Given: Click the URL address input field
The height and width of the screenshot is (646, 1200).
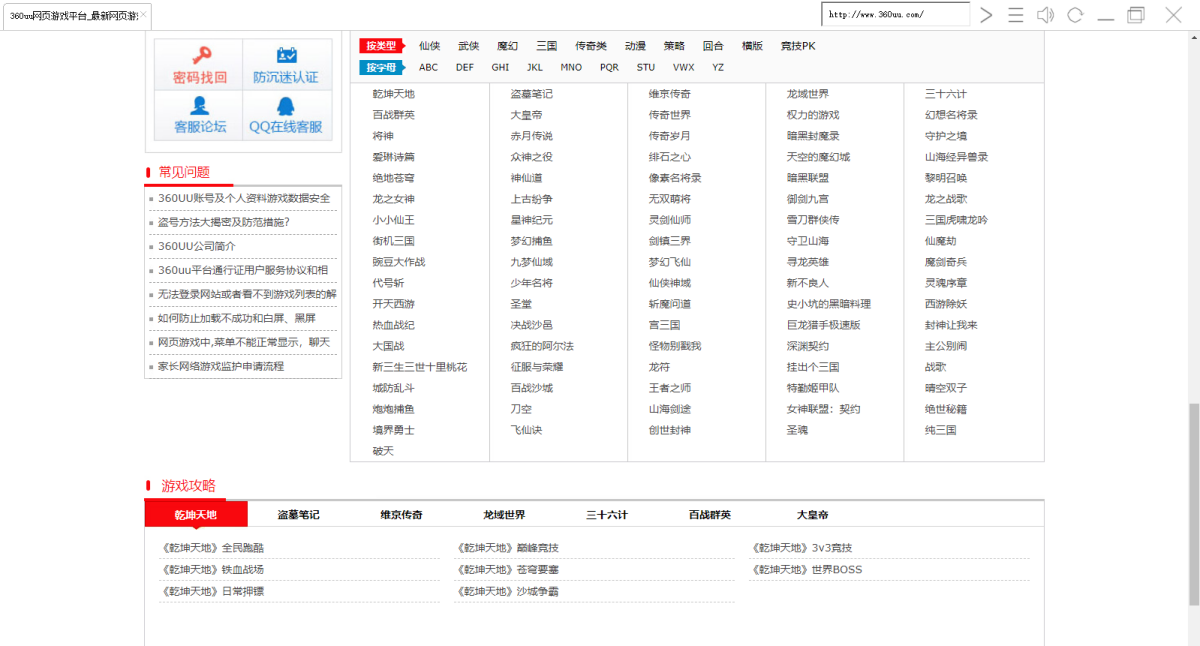Looking at the screenshot, I should pos(895,15).
